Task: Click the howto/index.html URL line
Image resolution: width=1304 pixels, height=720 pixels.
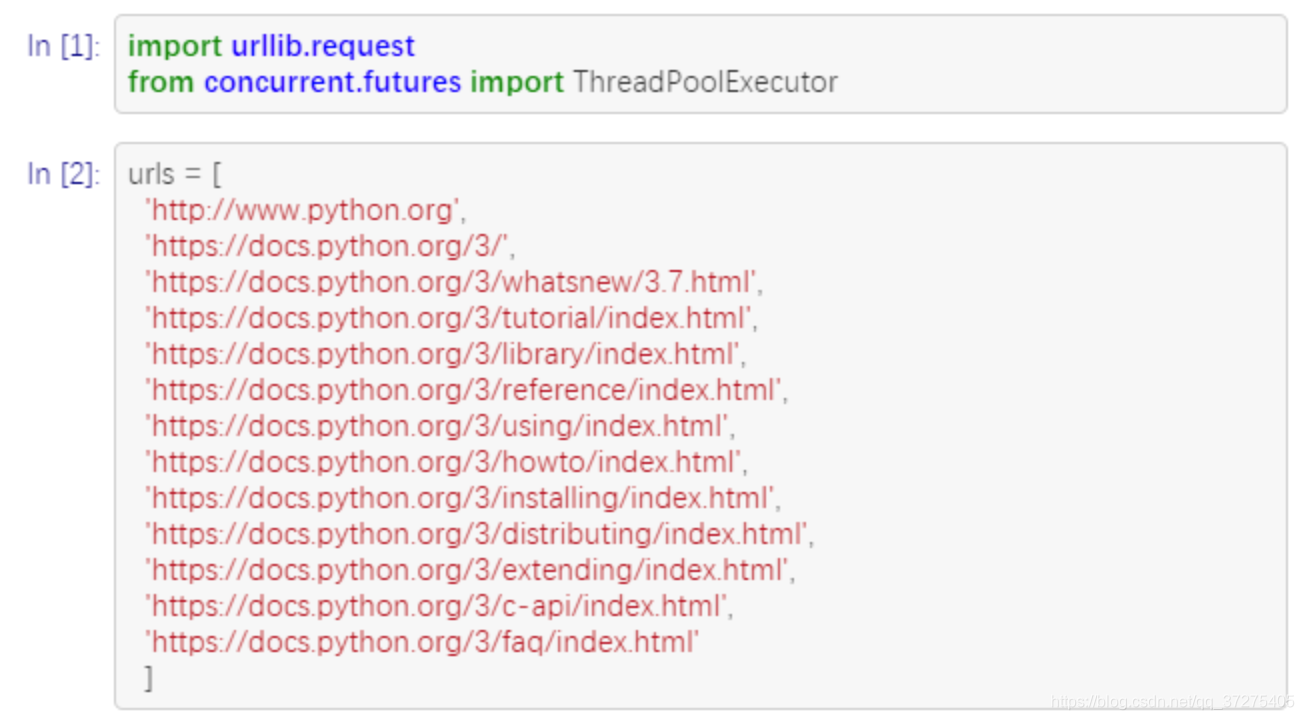Action: (x=446, y=462)
